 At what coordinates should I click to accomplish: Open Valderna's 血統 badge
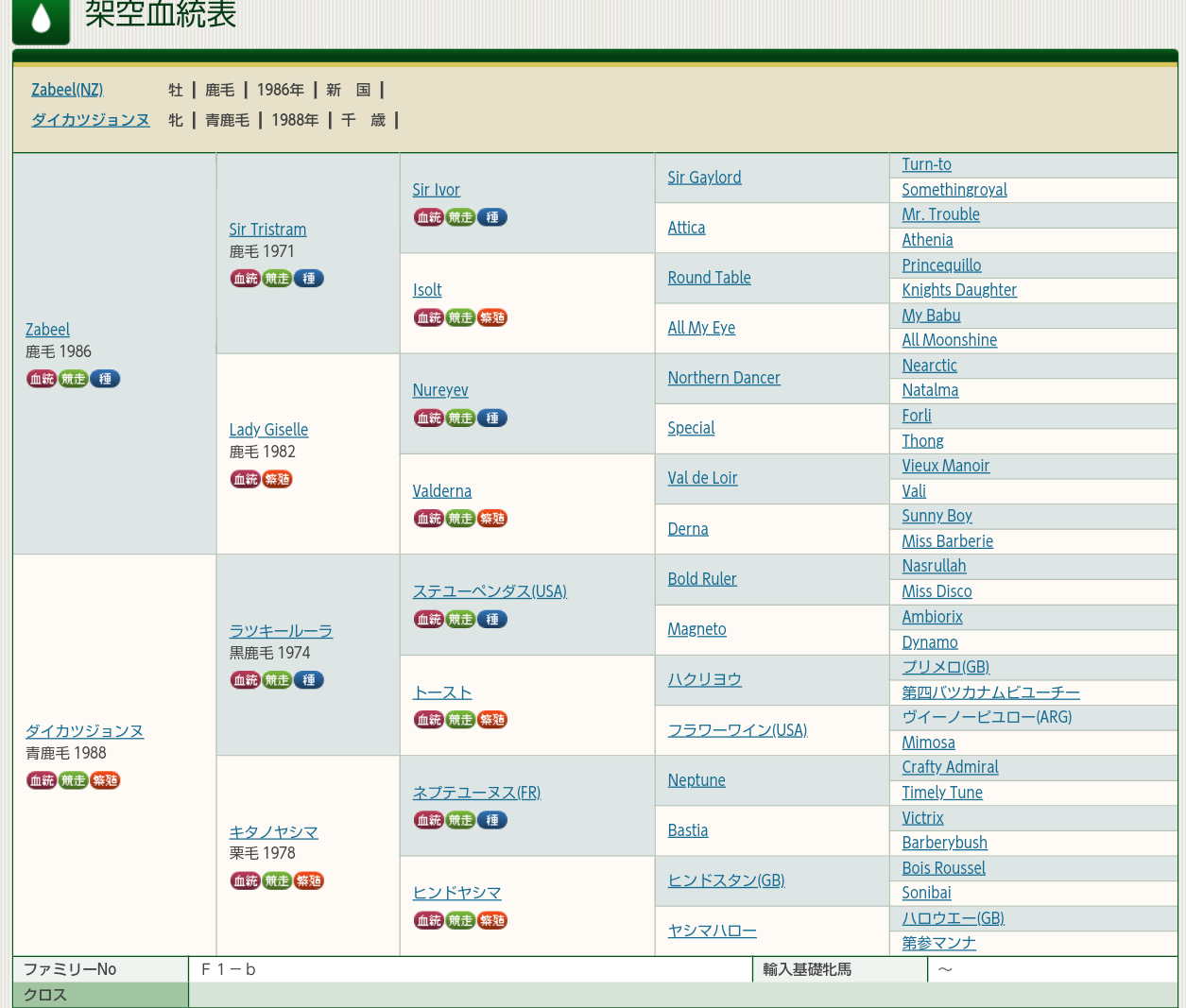click(x=429, y=519)
